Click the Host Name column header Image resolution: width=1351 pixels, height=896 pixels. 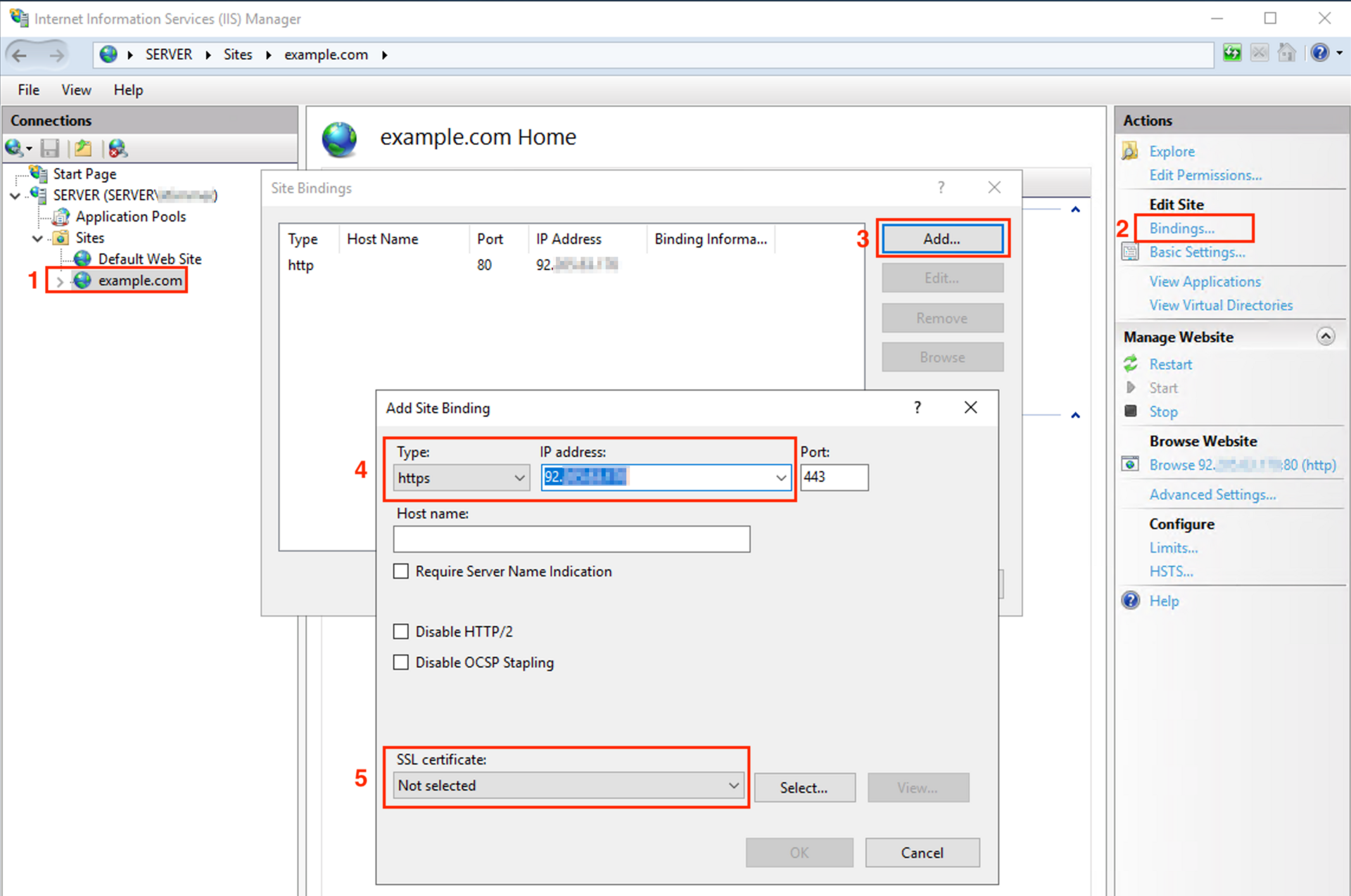point(382,239)
